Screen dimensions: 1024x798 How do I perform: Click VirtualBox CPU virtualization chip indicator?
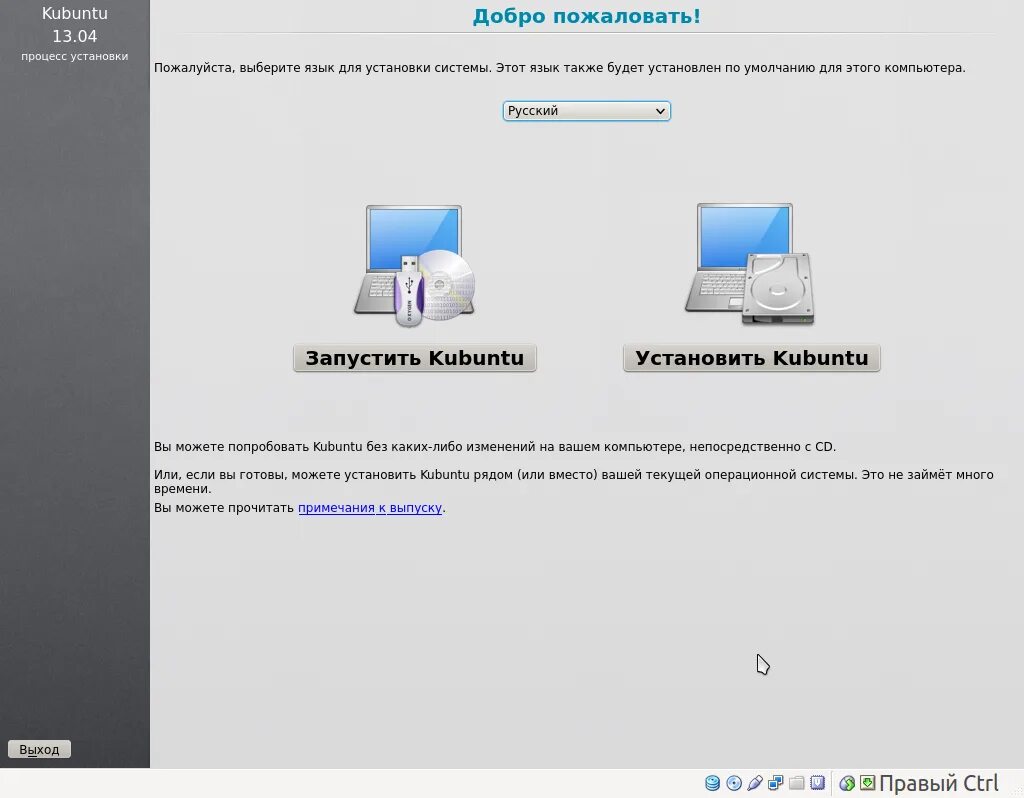817,782
